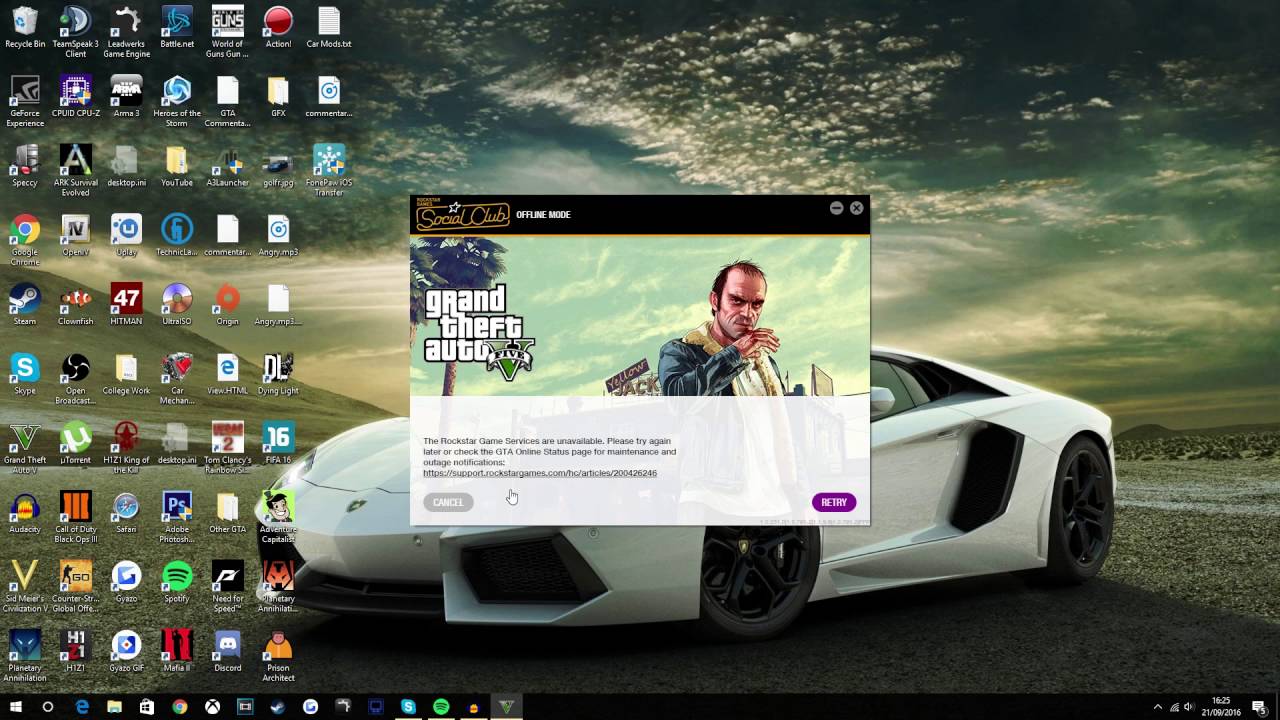
Task: Select the Sid Meier's Civilization V icon
Action: (25, 586)
